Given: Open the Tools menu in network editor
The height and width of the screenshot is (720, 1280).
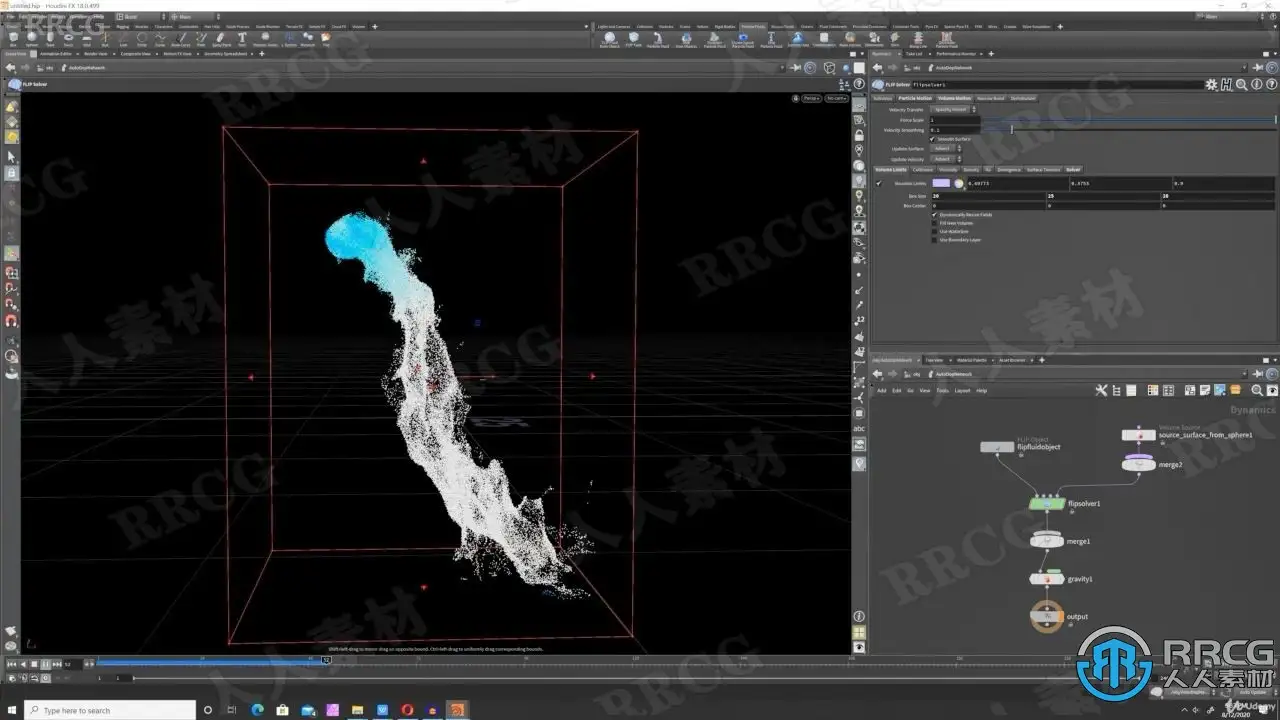Looking at the screenshot, I should click(942, 390).
